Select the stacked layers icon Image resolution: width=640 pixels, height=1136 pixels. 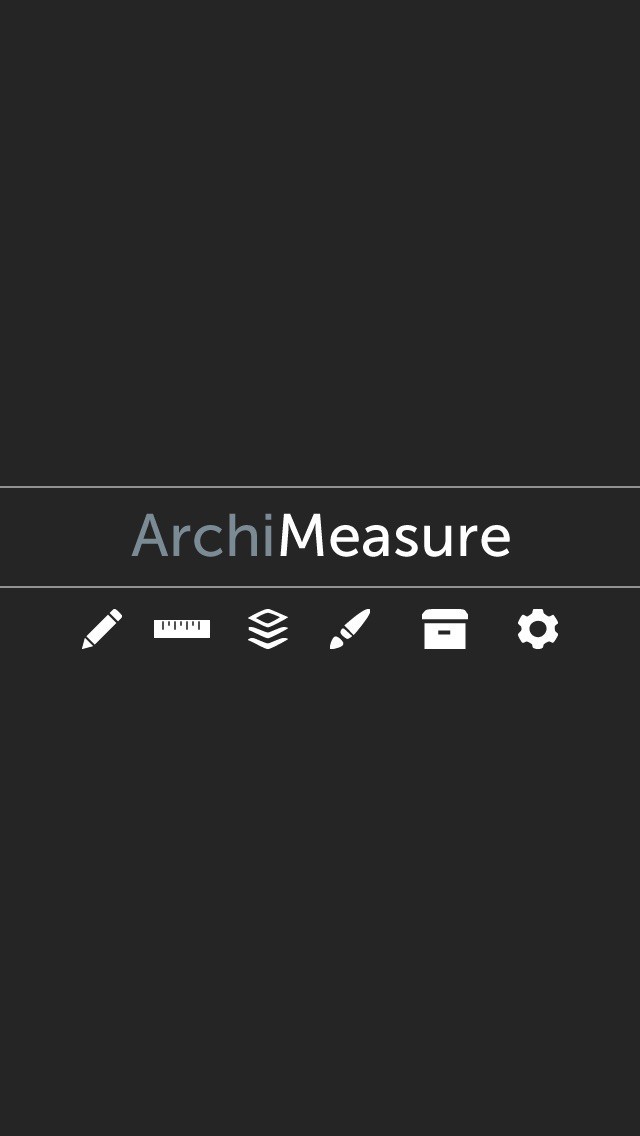pos(268,629)
